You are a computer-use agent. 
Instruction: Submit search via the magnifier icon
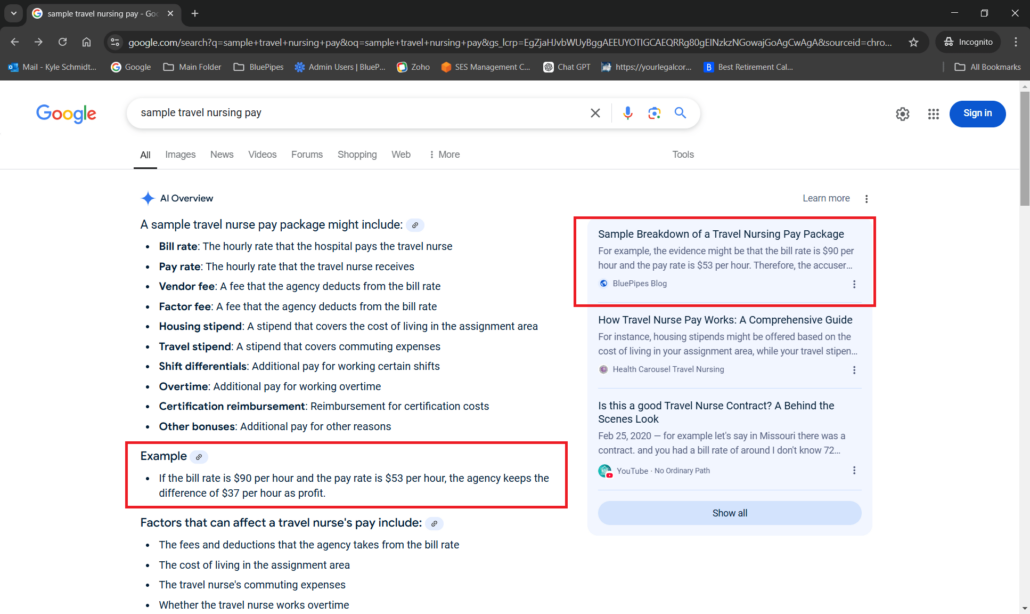click(680, 113)
